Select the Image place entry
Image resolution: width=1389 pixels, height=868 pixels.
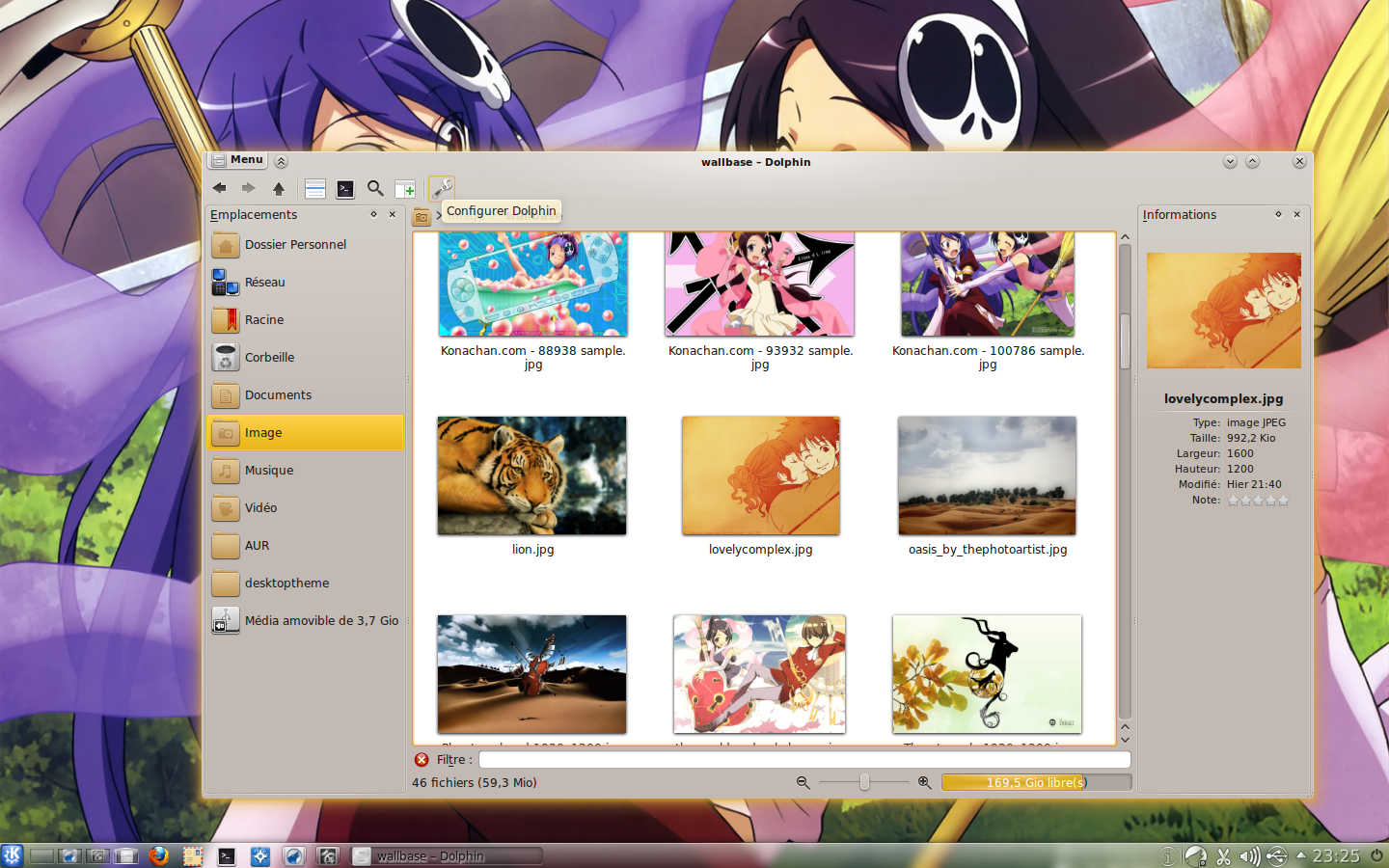coord(305,432)
